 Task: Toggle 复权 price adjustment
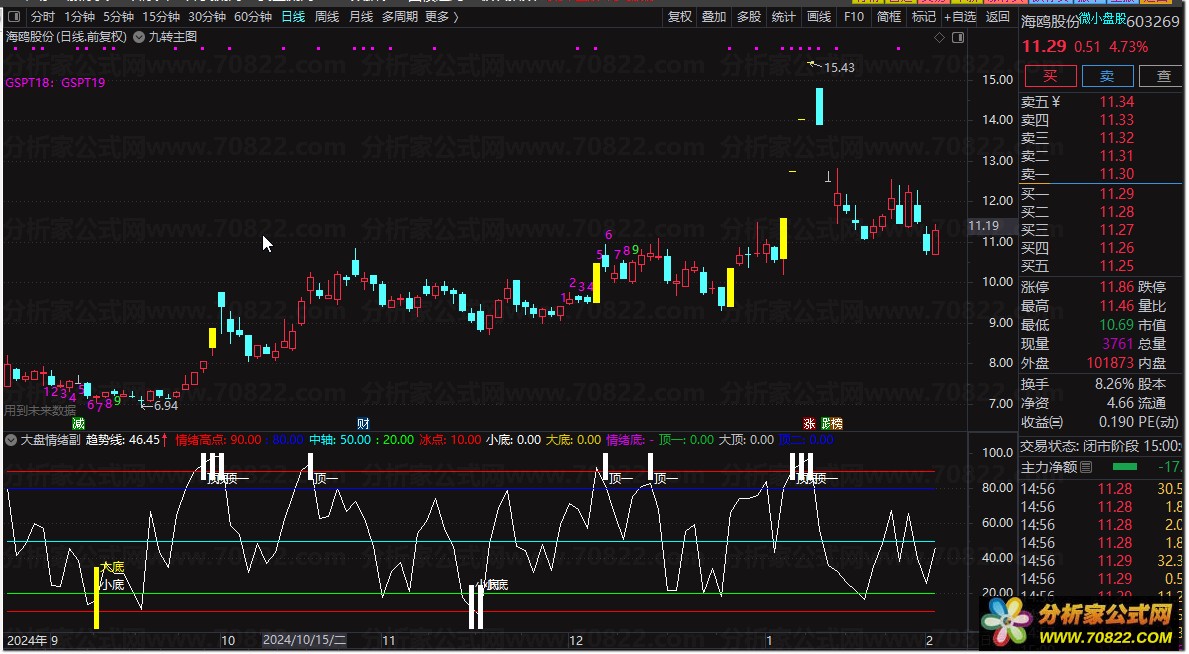(x=680, y=17)
